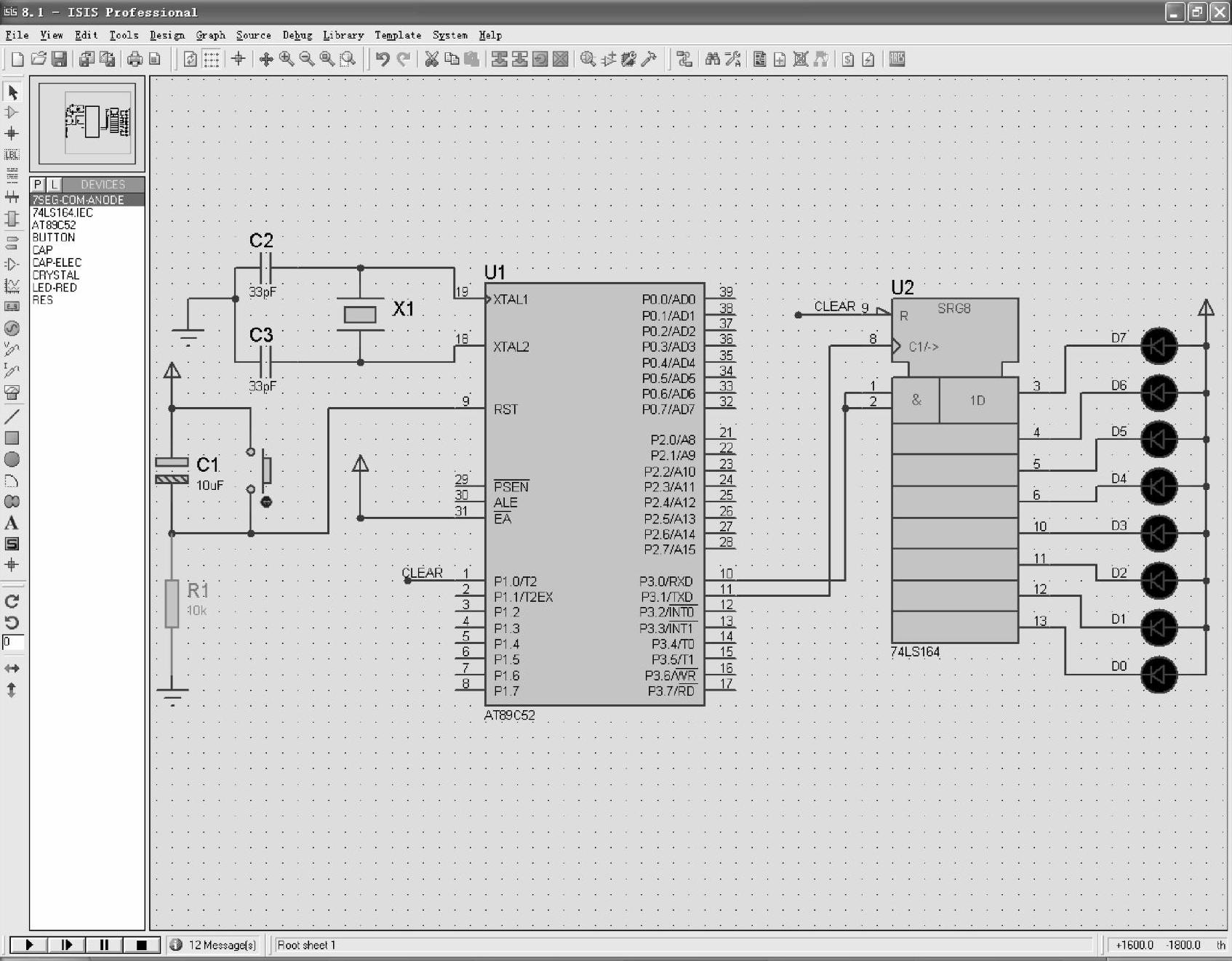1232x961 pixels.
Task: Click the Undo arrow in toolbar
Action: (383, 60)
